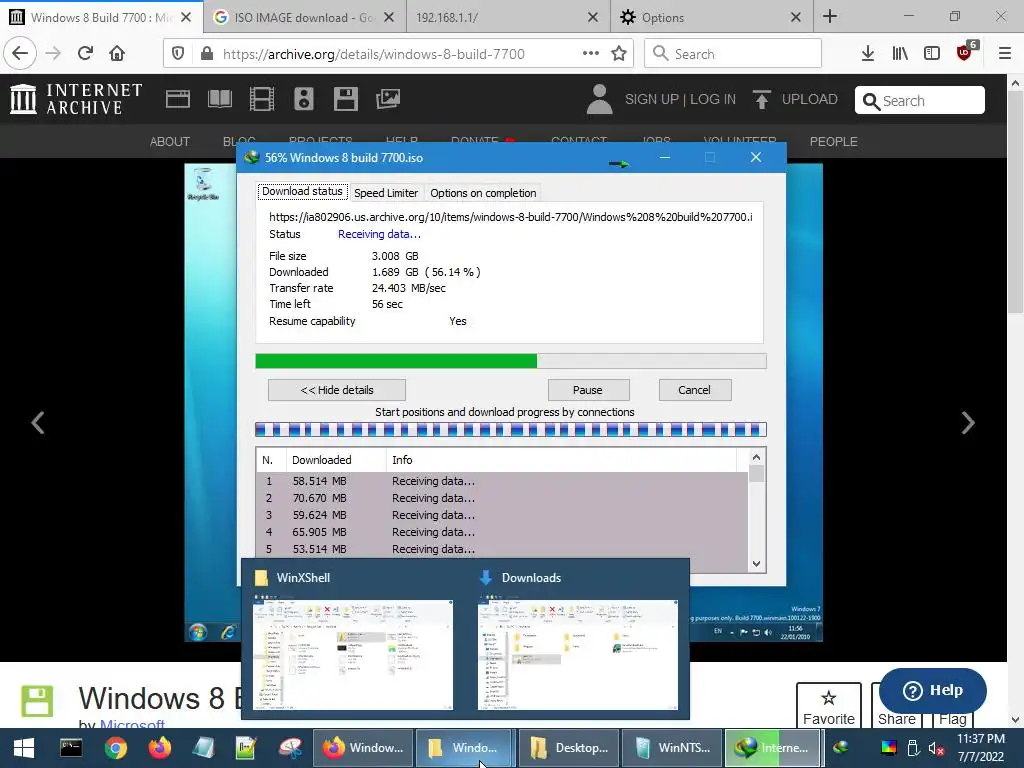Click the Desktop taskbar folder button
Screen dimensions: 1024x768
point(569,748)
